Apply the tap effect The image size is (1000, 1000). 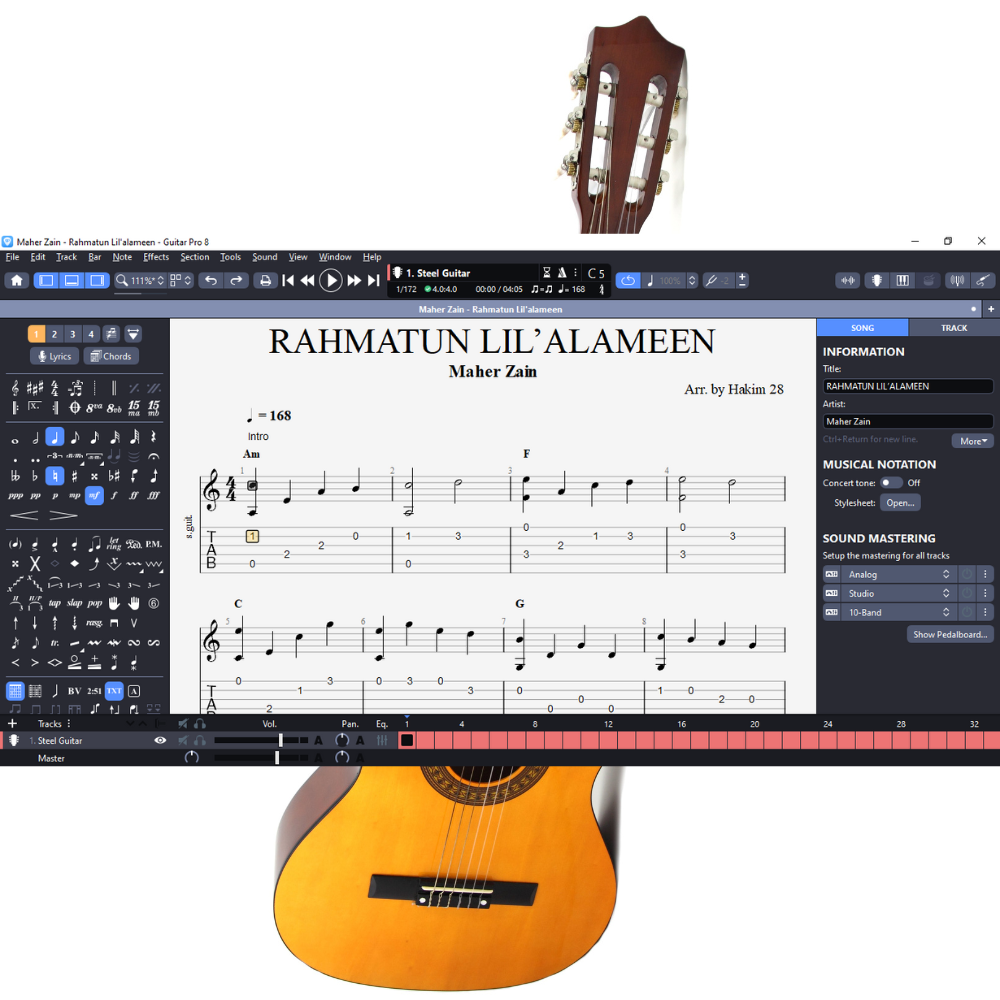tap(55, 603)
